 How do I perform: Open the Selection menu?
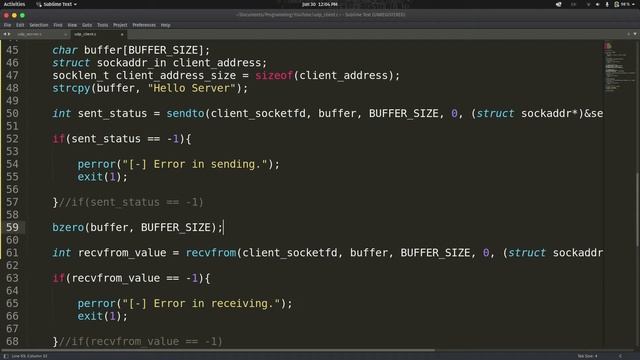(39, 25)
